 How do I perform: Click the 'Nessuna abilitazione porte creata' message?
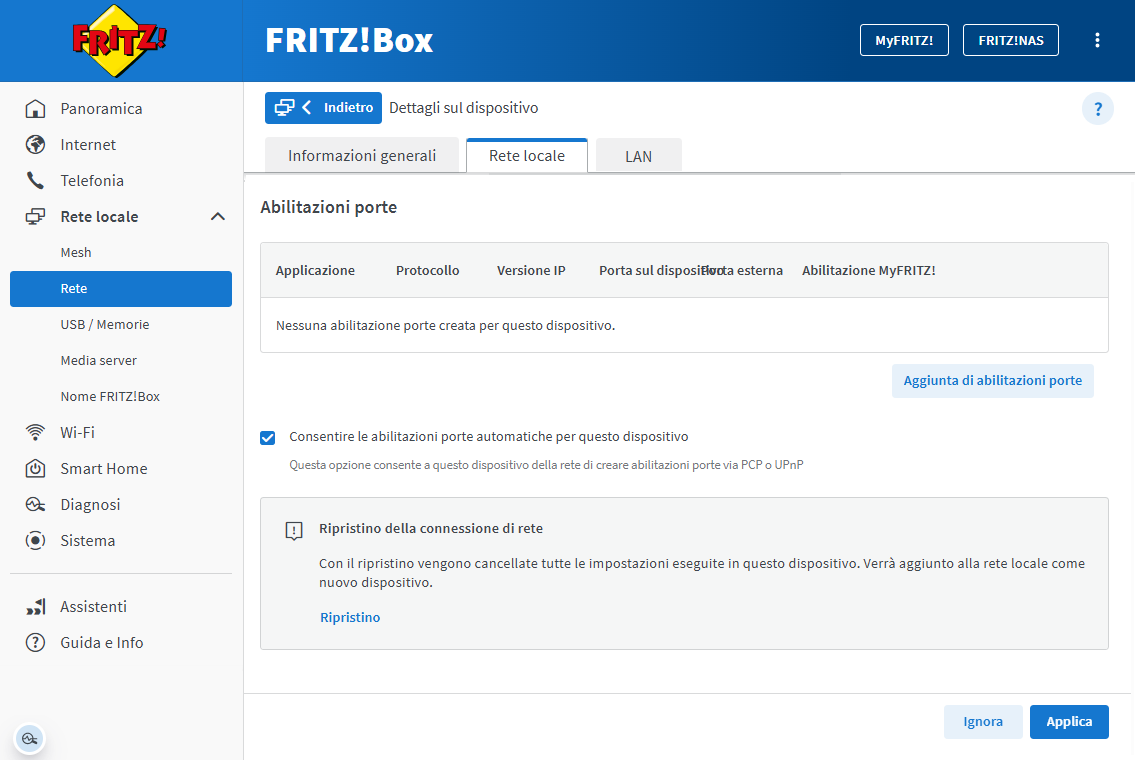click(x=445, y=326)
